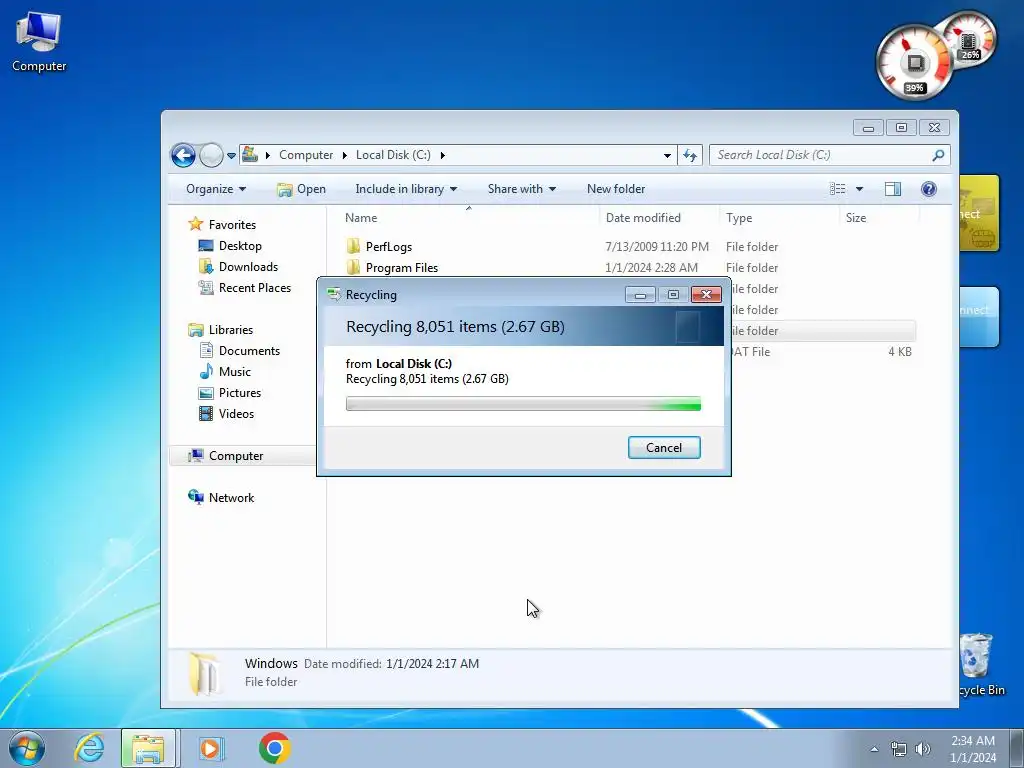The height and width of the screenshot is (768, 1024).
Task: Maximize the Explorer window
Action: (x=901, y=127)
